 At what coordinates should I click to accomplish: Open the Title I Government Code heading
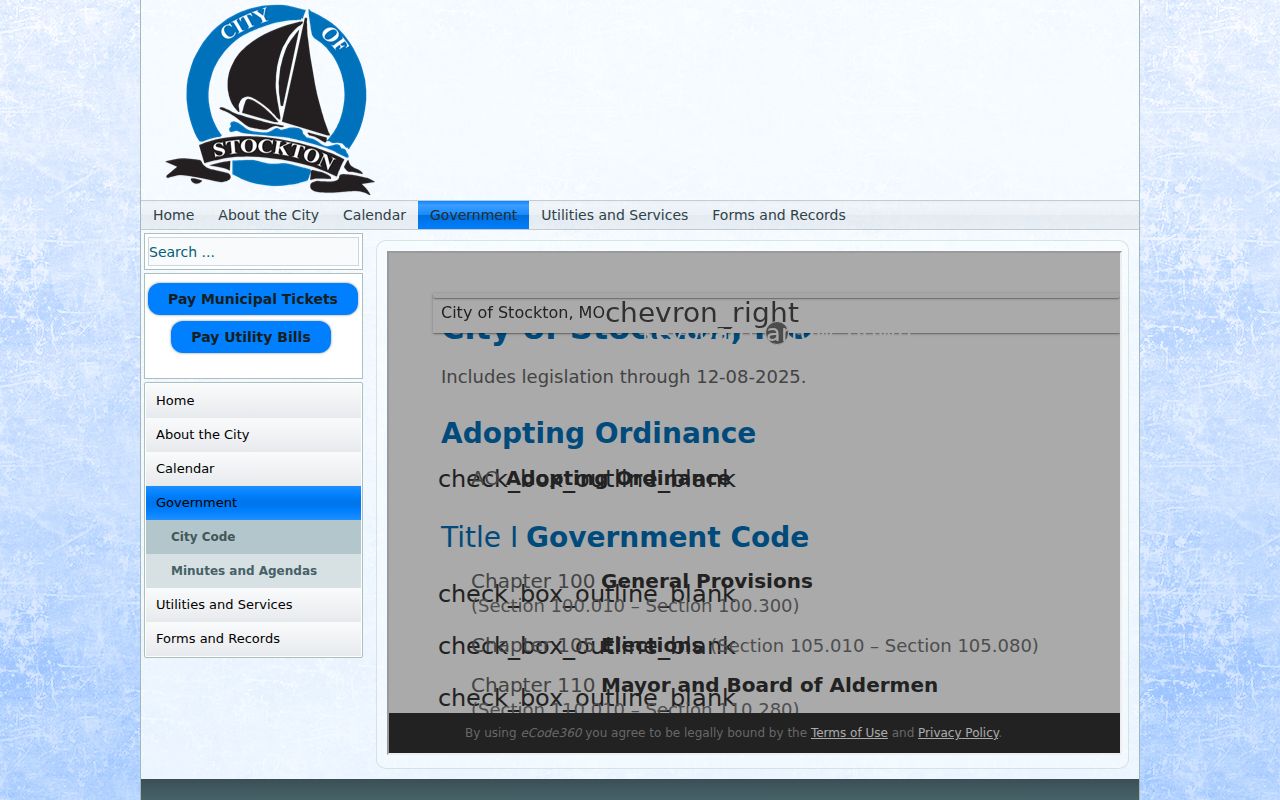625,537
